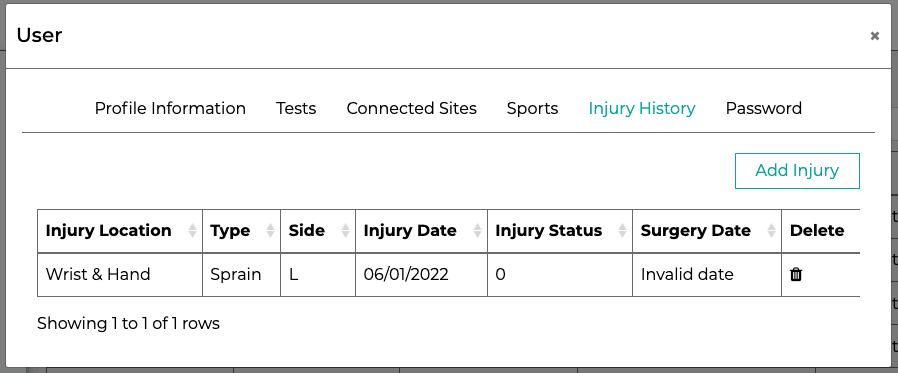Click the Add Injury button
This screenshot has height=373, width=898.
[x=797, y=171]
